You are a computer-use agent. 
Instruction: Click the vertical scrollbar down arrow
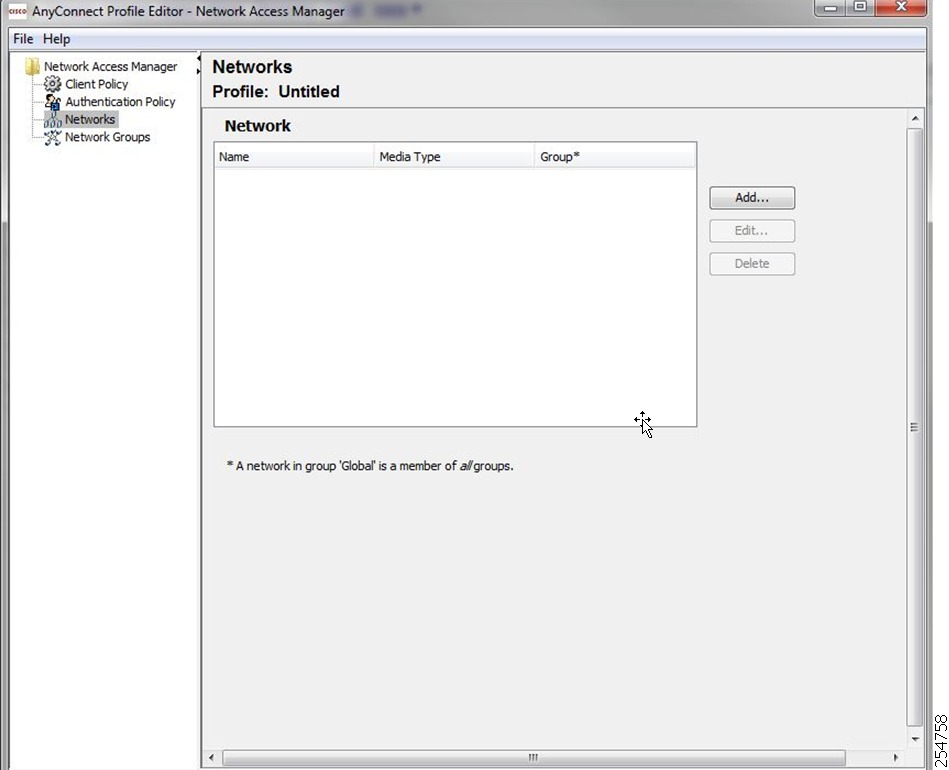(x=915, y=739)
